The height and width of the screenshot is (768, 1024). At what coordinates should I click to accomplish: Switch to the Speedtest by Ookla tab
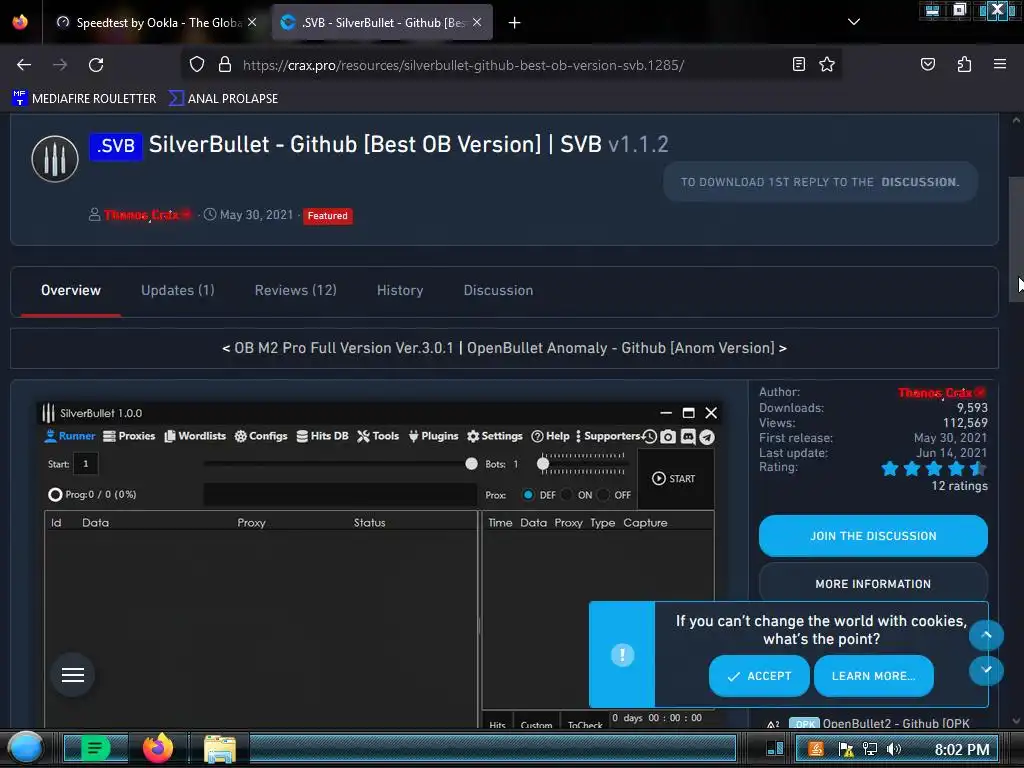pyautogui.click(x=157, y=22)
